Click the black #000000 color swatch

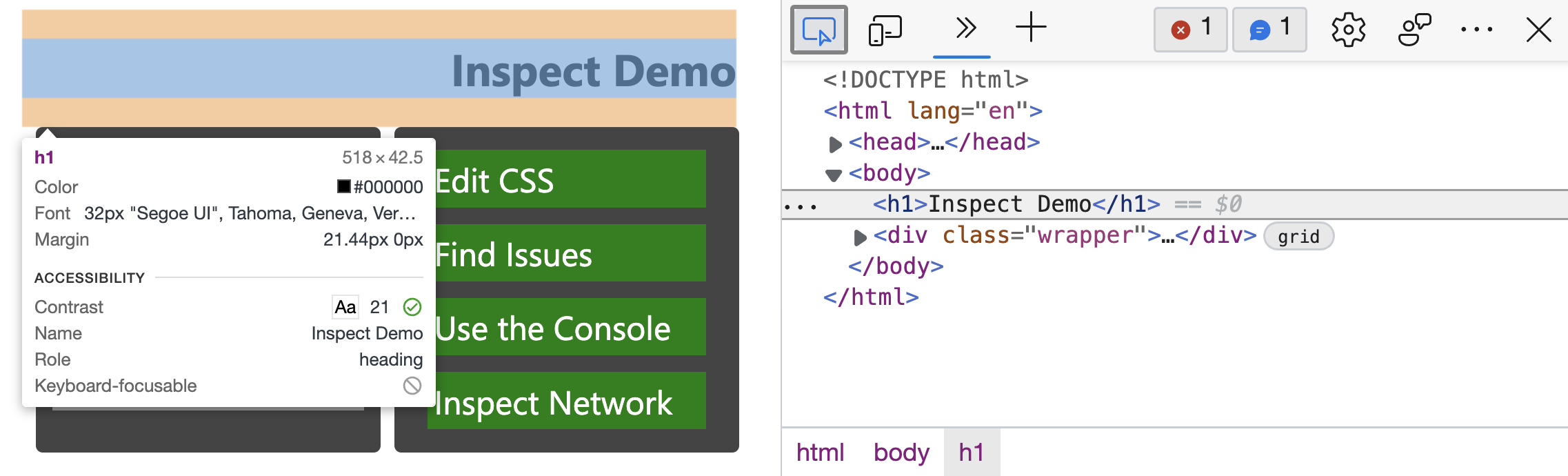(x=343, y=186)
